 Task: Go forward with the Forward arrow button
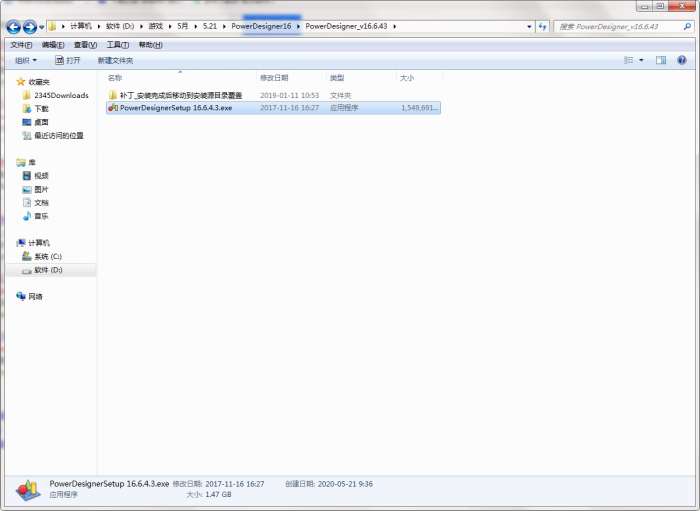click(30, 27)
